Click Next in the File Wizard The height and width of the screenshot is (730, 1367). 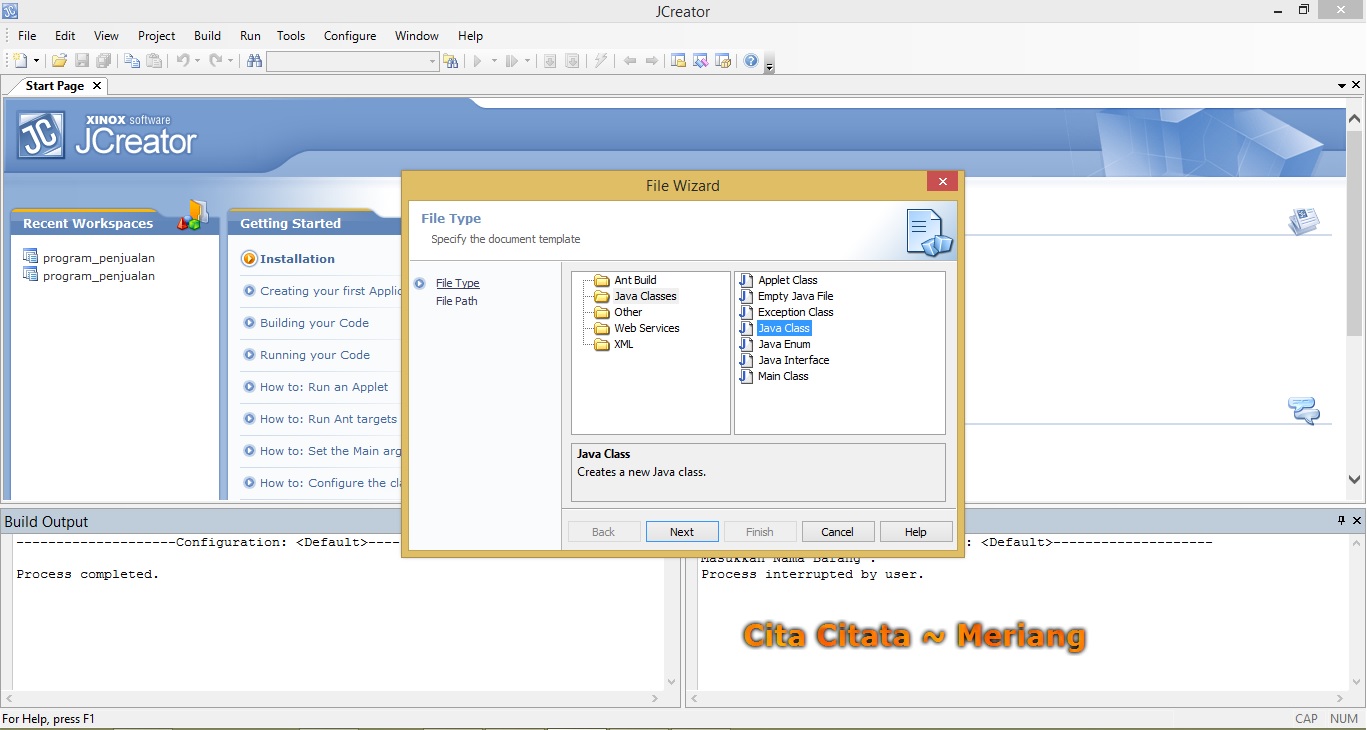pos(682,532)
